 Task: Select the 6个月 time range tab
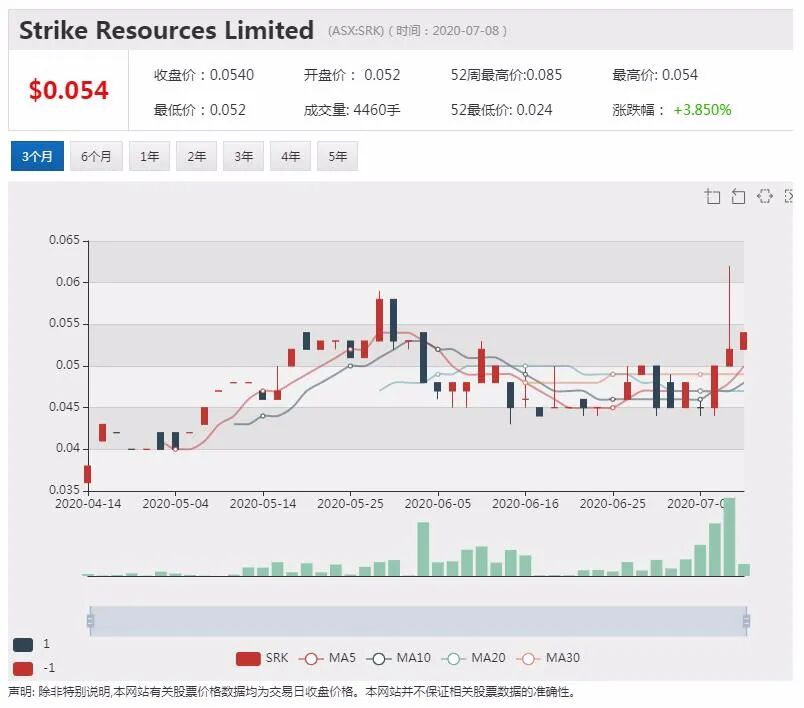pos(96,156)
